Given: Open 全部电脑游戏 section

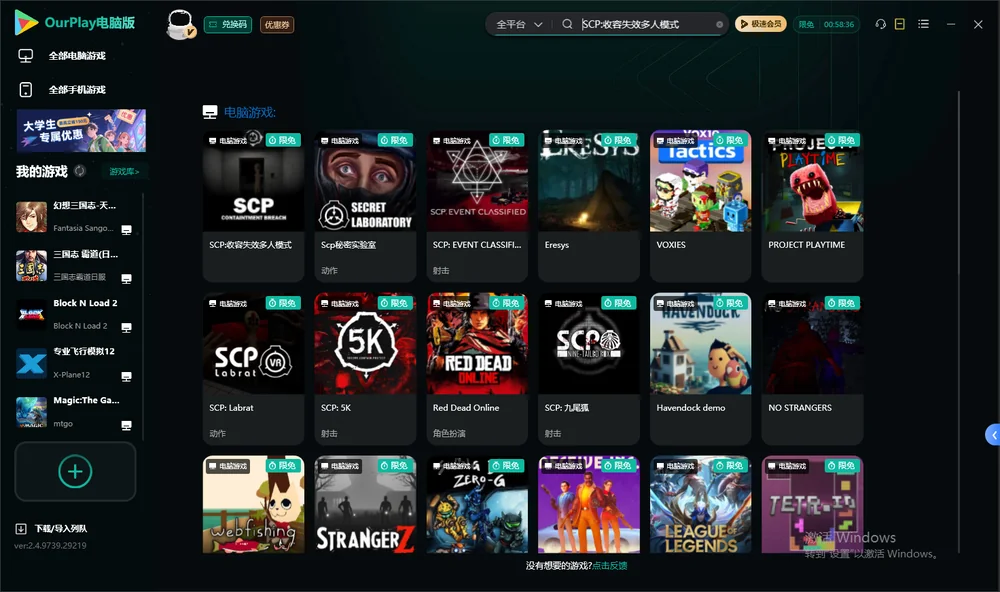Looking at the screenshot, I should (77, 56).
